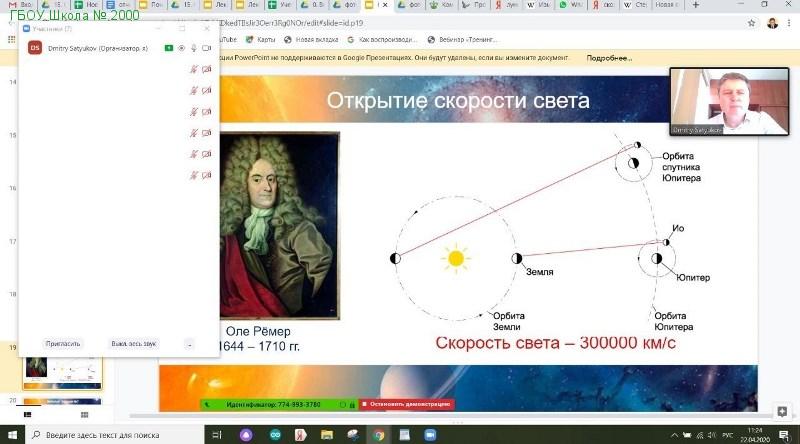The width and height of the screenshot is (800, 444).
Task: Open Chrome three-dot menu
Action: pos(789,23)
